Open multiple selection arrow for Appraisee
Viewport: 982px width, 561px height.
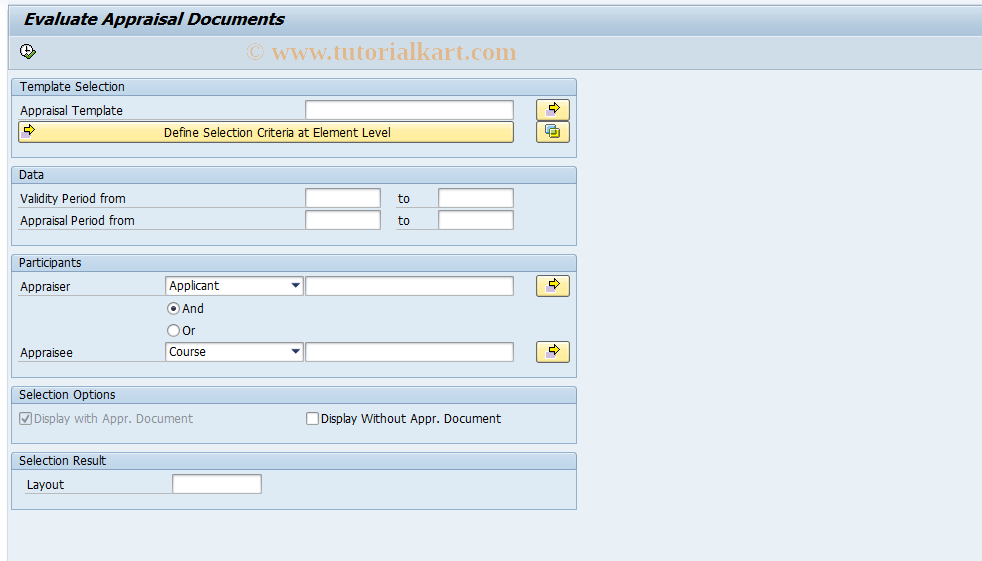pyautogui.click(x=552, y=352)
